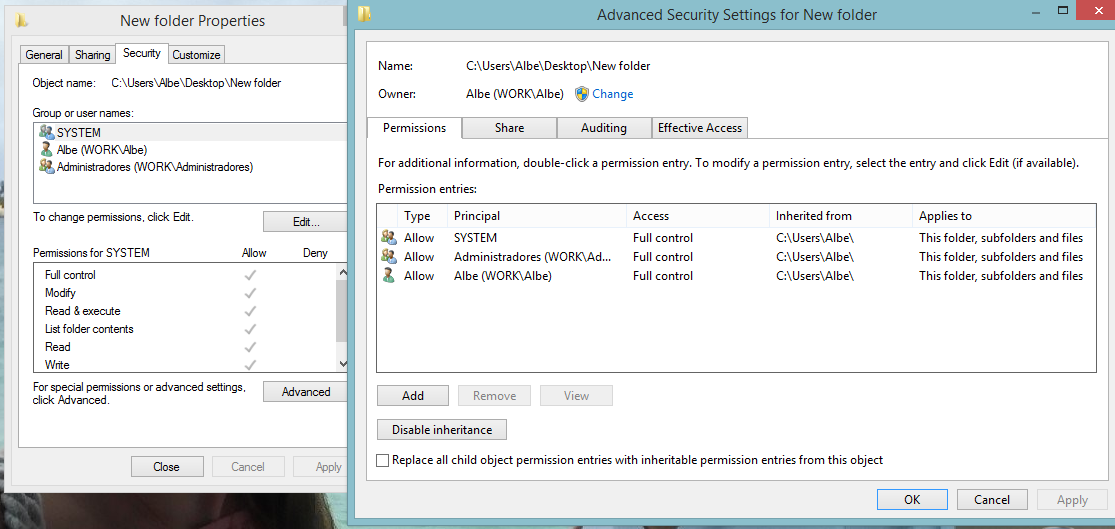Open the Customize tab in Properties
Screen dimensions: 1115x529
[x=197, y=55]
